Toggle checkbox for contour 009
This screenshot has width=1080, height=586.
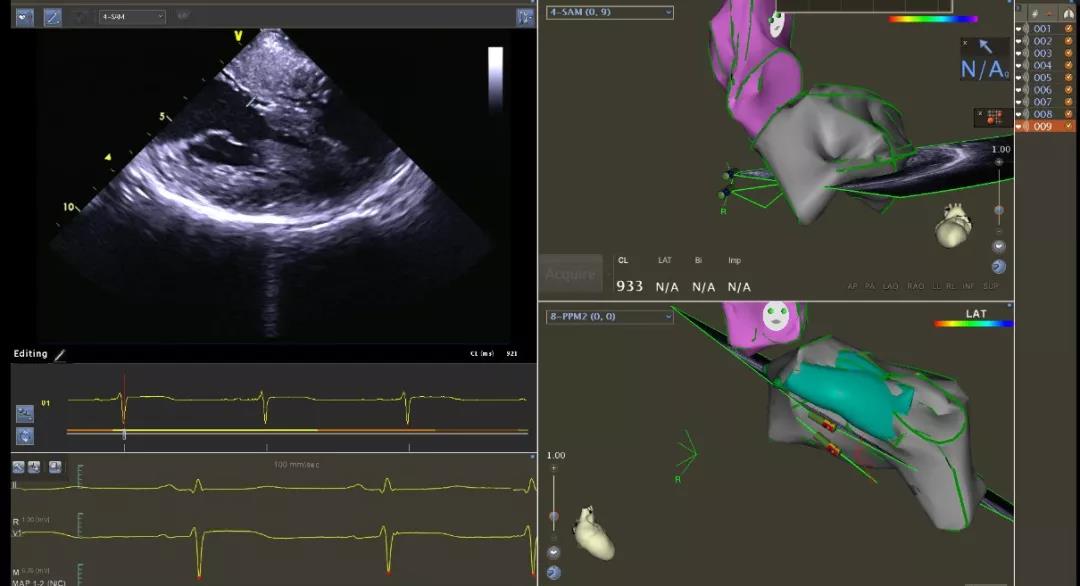click(x=1069, y=126)
